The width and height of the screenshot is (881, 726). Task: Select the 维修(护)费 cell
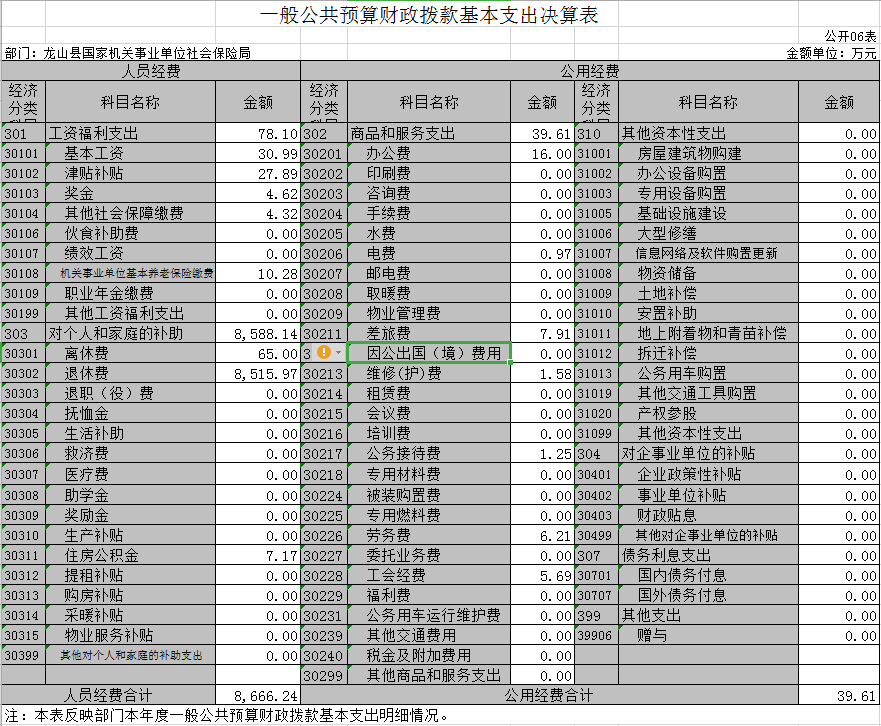tap(429, 374)
